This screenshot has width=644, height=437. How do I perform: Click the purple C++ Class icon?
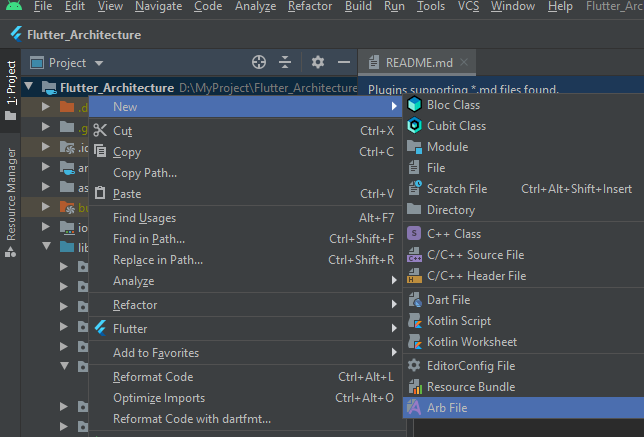point(414,233)
